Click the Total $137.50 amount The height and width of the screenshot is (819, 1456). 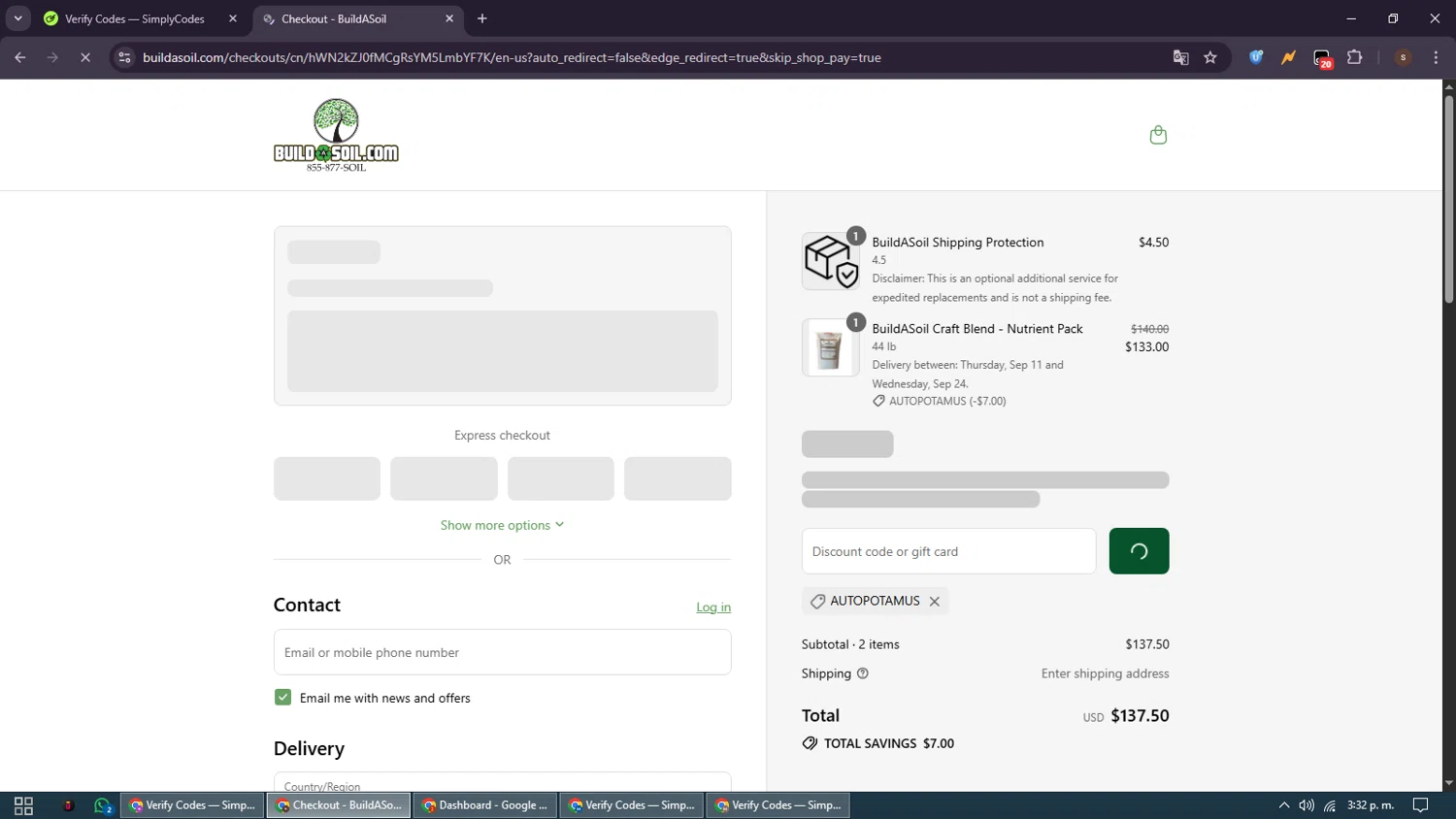1140,716
